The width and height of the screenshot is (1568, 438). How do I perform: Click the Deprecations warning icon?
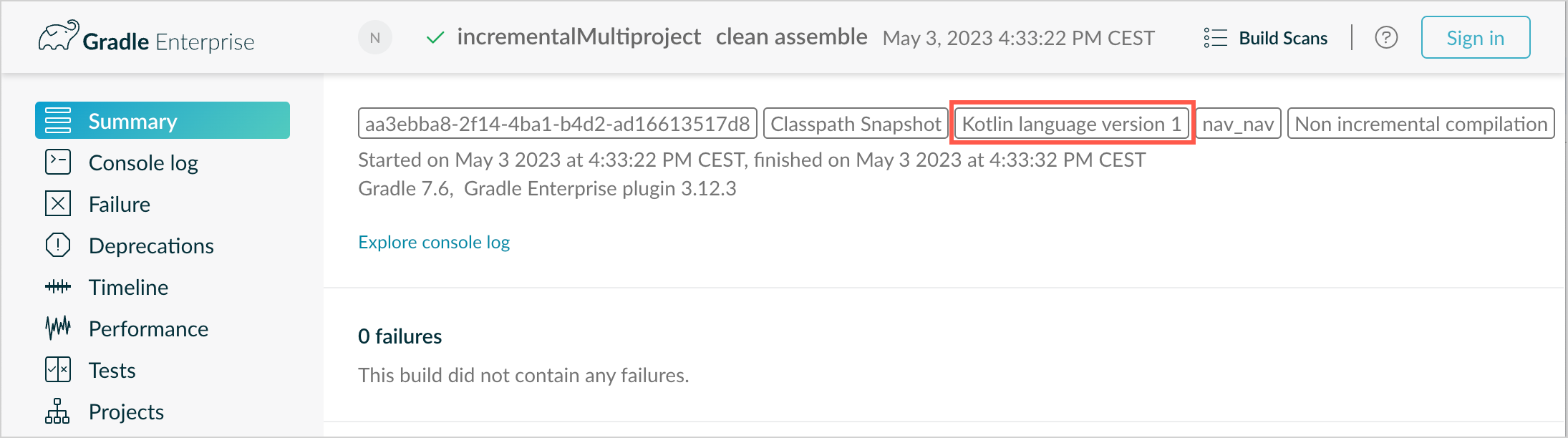click(58, 245)
